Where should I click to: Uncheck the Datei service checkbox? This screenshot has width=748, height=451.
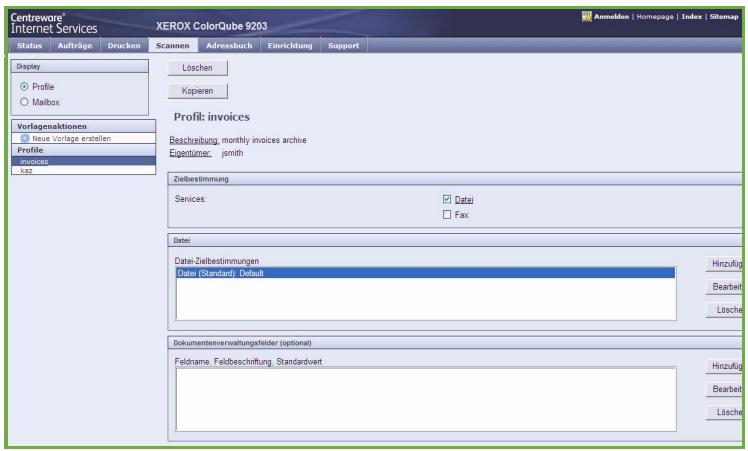pos(447,199)
